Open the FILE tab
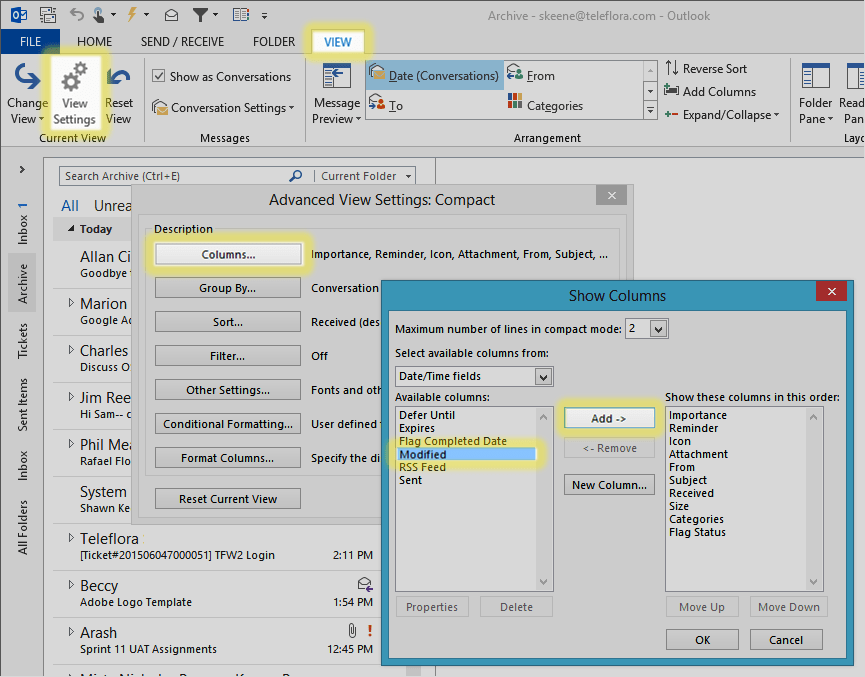865x677 pixels. (x=30, y=41)
